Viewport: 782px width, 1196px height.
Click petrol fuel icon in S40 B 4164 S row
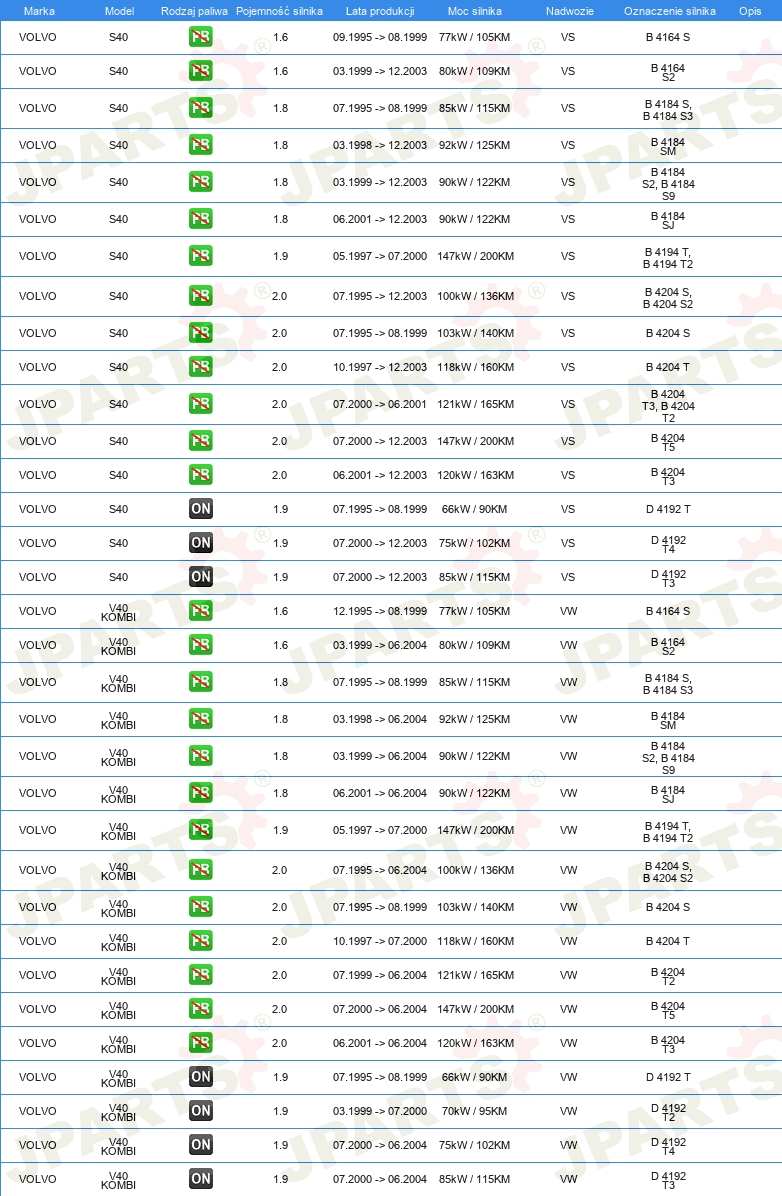201,37
